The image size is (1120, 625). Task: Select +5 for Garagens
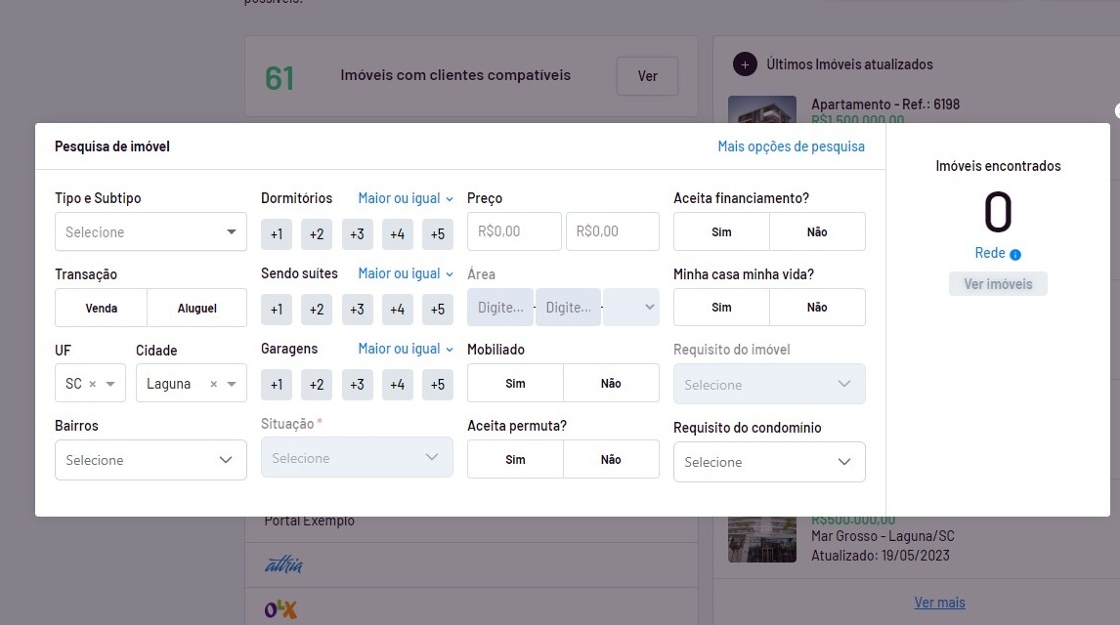tap(437, 385)
